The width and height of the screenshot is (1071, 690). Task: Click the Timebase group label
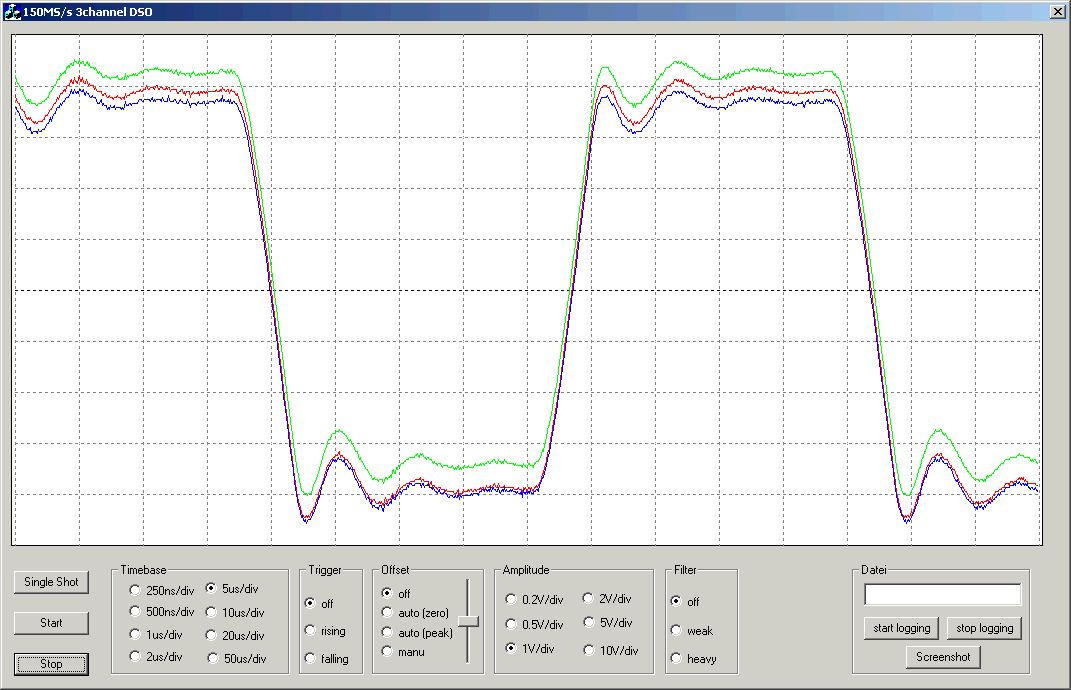[x=143, y=570]
